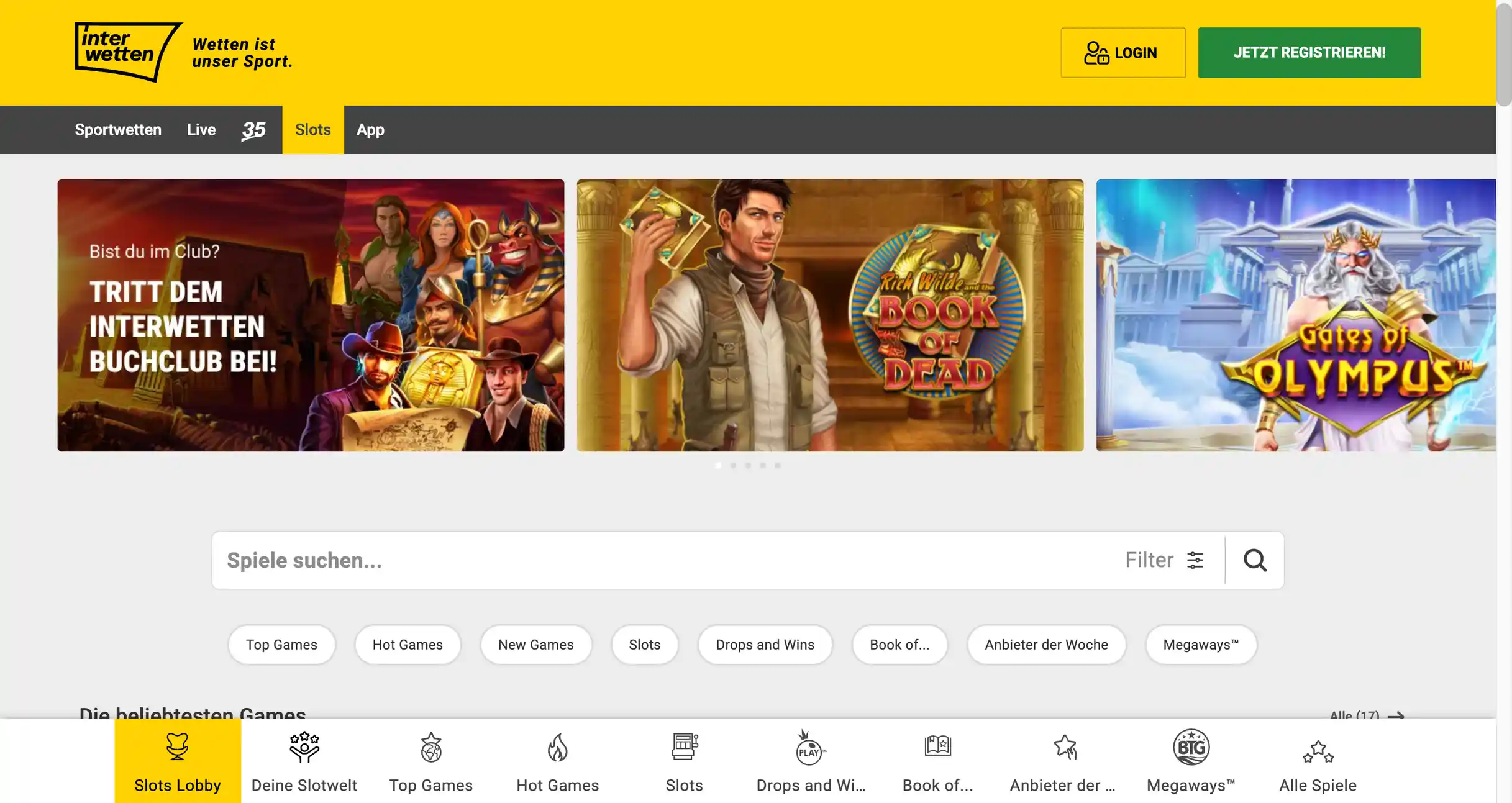The width and height of the screenshot is (1512, 803).
Task: Open the Interwetten Buchclub banner
Action: [311, 315]
